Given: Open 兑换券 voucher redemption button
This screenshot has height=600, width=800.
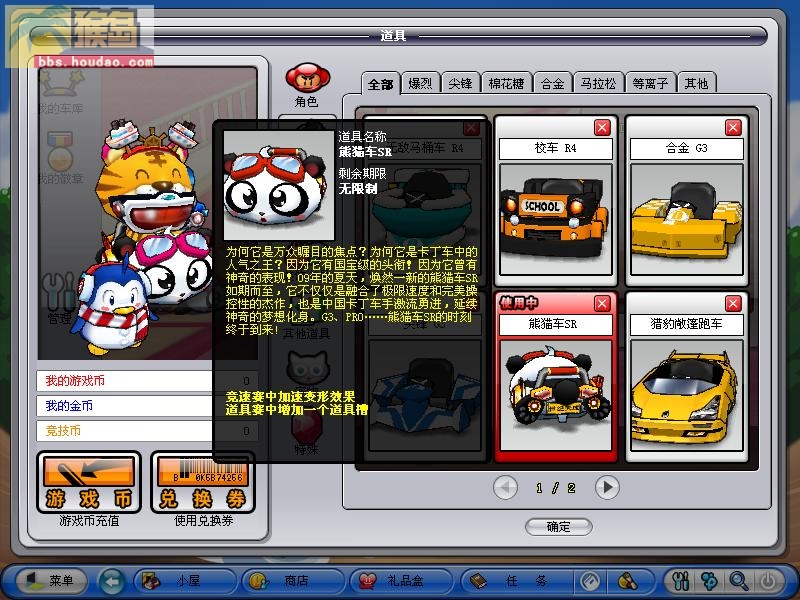Looking at the screenshot, I should coord(203,482).
